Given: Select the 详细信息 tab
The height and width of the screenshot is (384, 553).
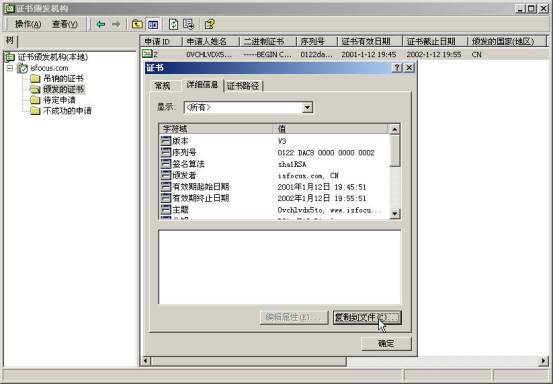Looking at the screenshot, I should pyautogui.click(x=202, y=85).
